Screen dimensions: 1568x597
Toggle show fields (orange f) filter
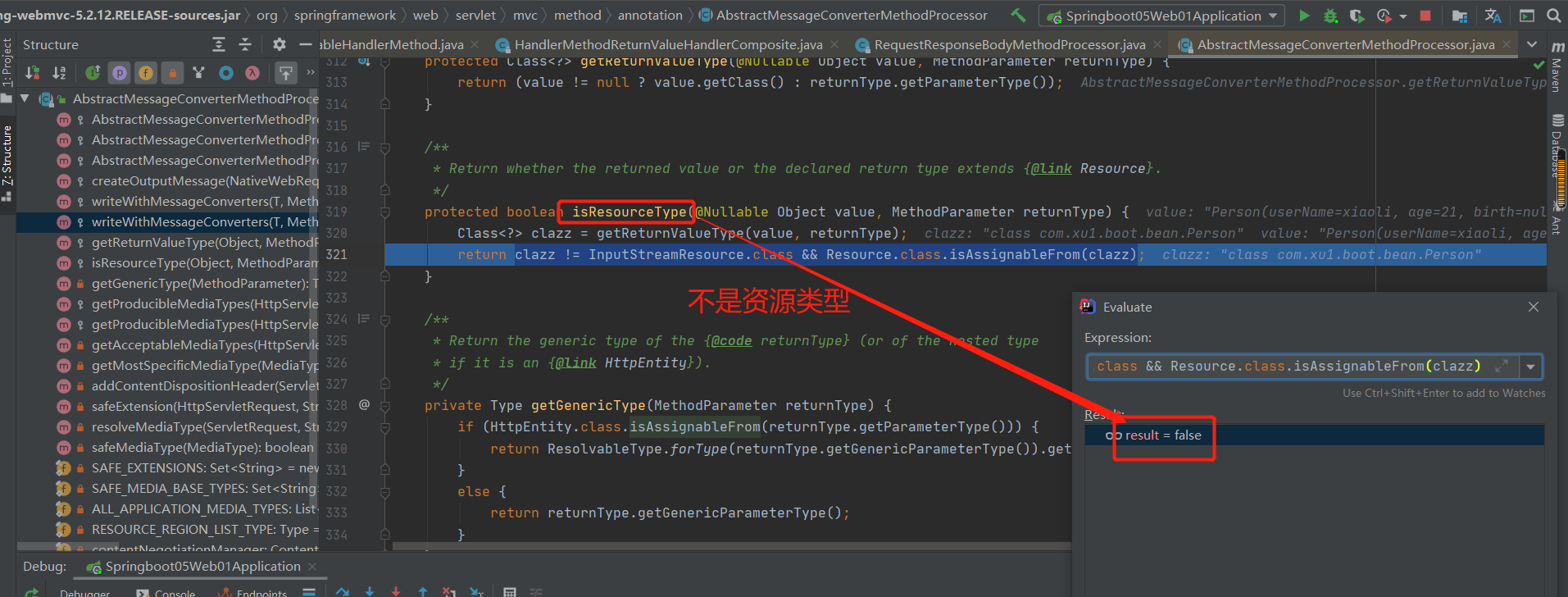(146, 73)
